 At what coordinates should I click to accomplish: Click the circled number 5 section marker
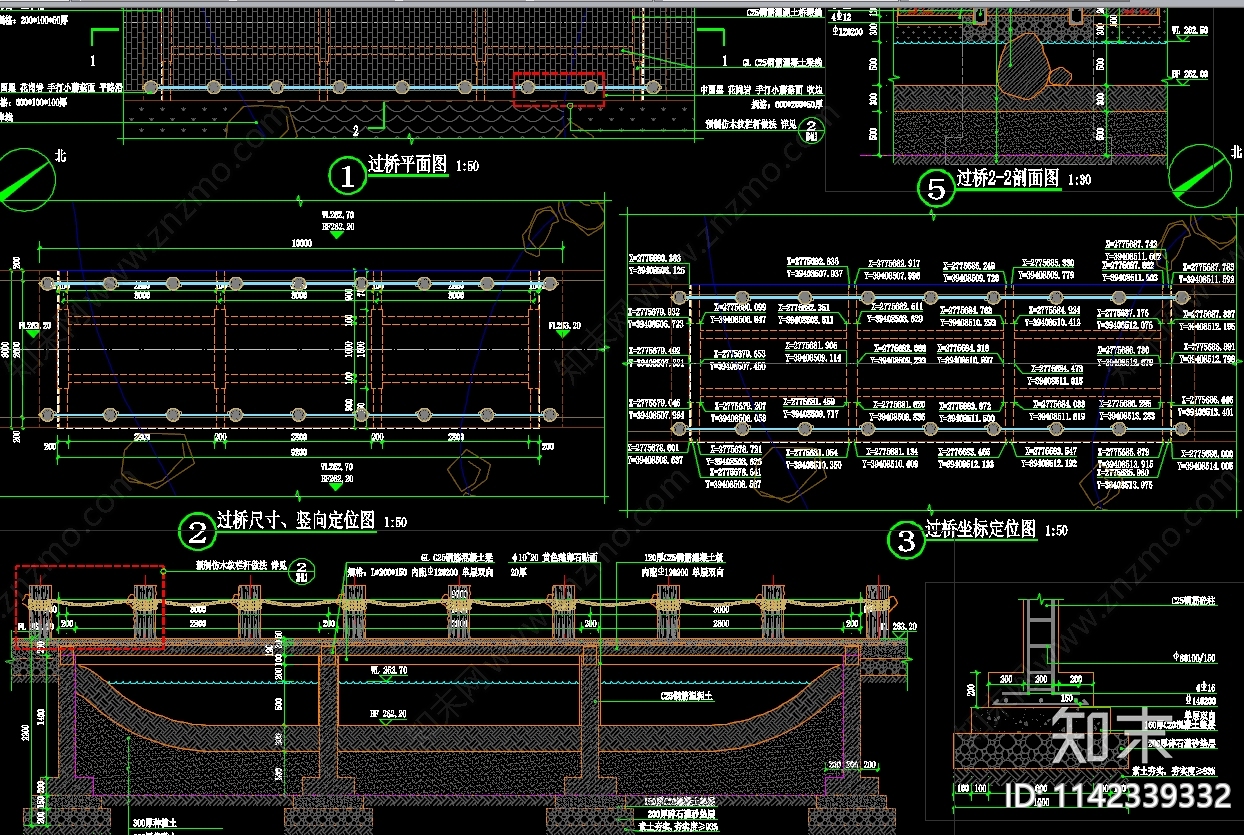click(x=936, y=189)
